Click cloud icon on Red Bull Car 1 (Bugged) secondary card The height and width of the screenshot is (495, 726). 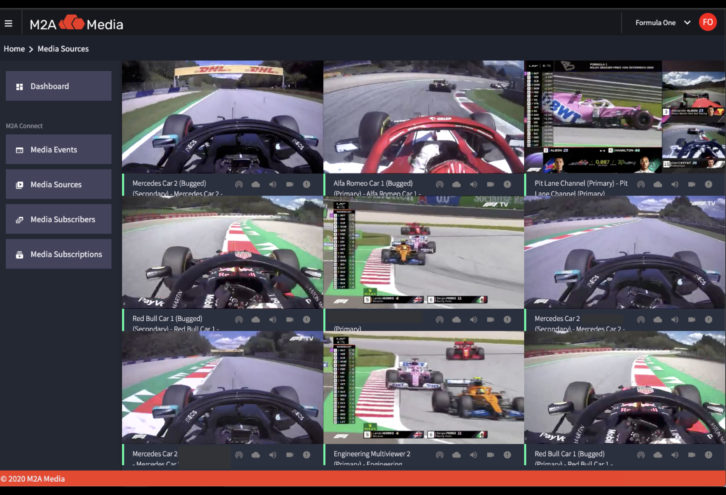click(254, 319)
